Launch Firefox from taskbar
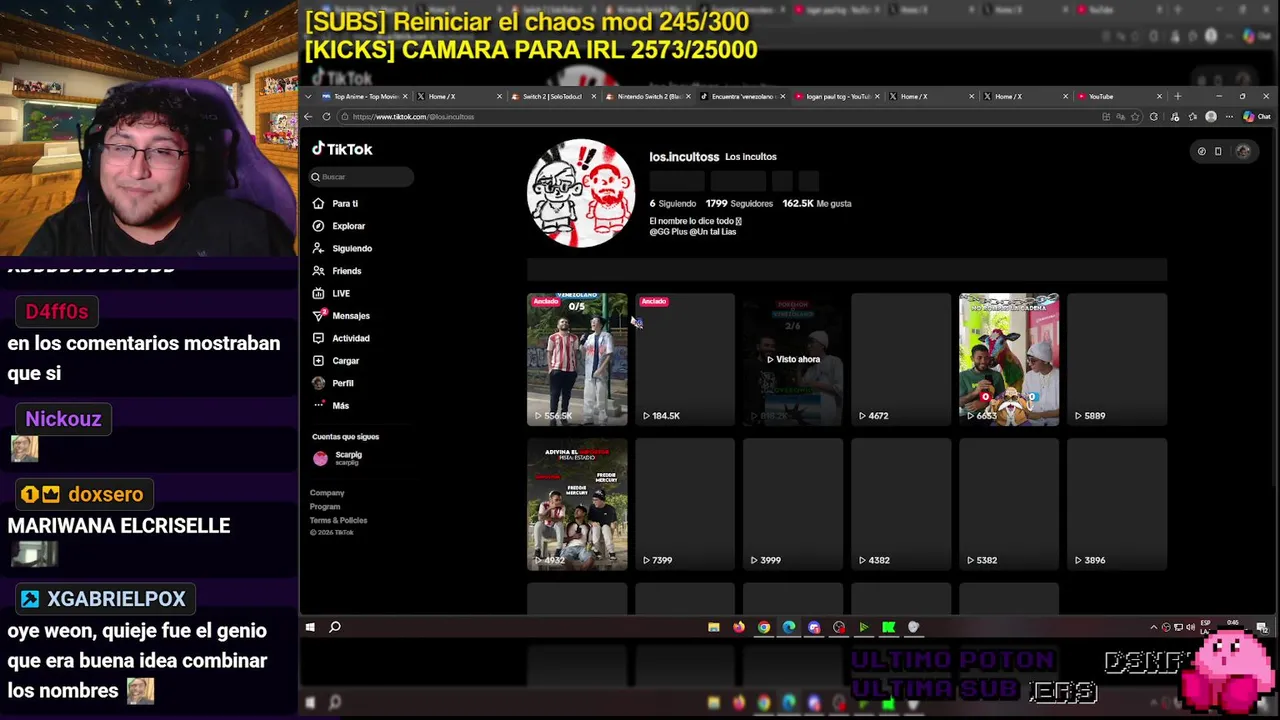 coord(739,627)
